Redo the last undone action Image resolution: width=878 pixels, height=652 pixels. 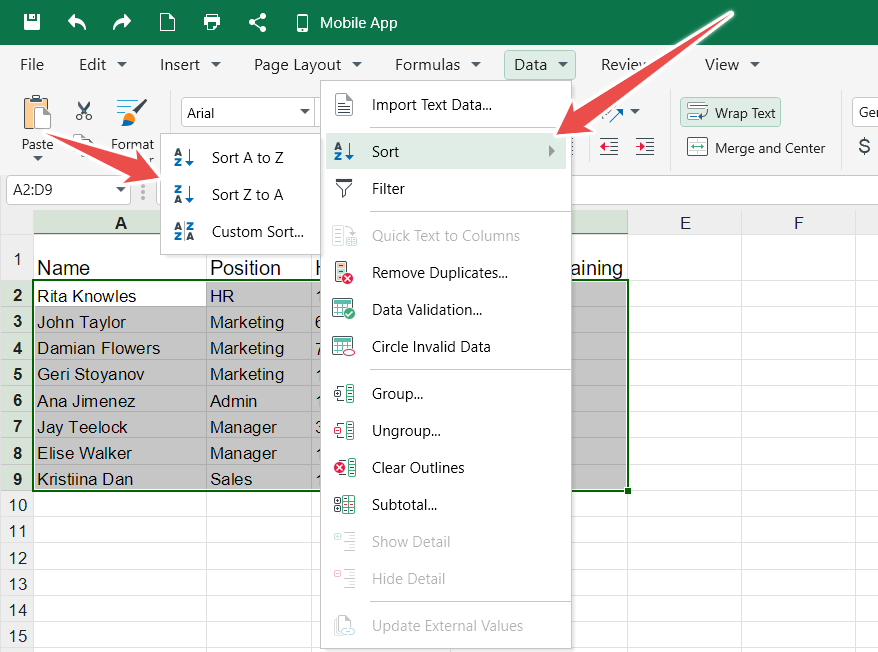[122, 22]
